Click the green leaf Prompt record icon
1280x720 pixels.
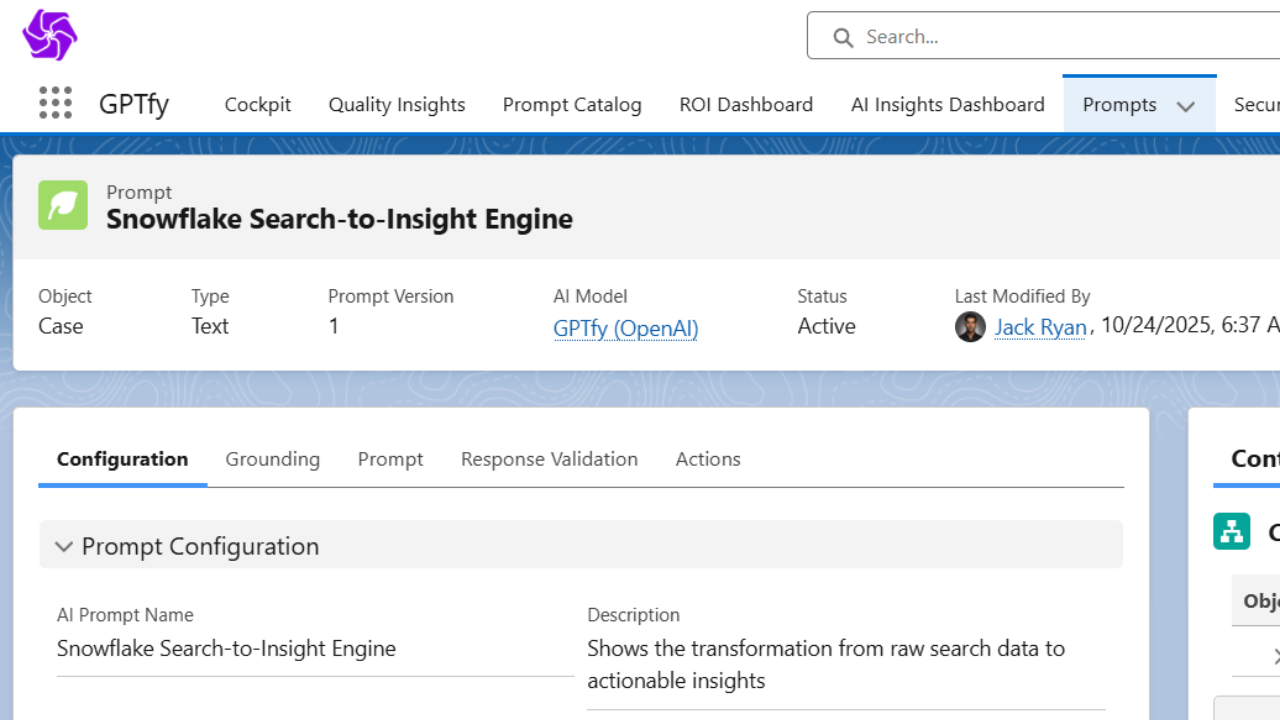(x=63, y=205)
